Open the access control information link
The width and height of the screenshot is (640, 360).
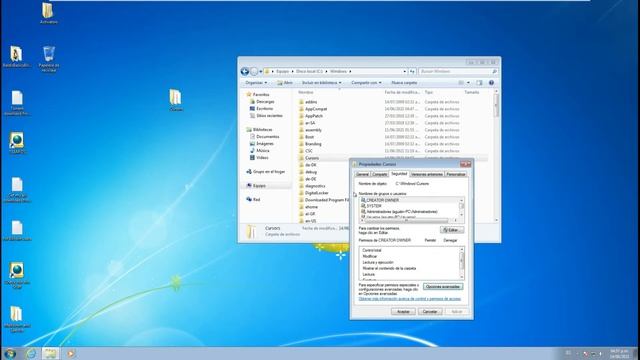click(x=409, y=299)
